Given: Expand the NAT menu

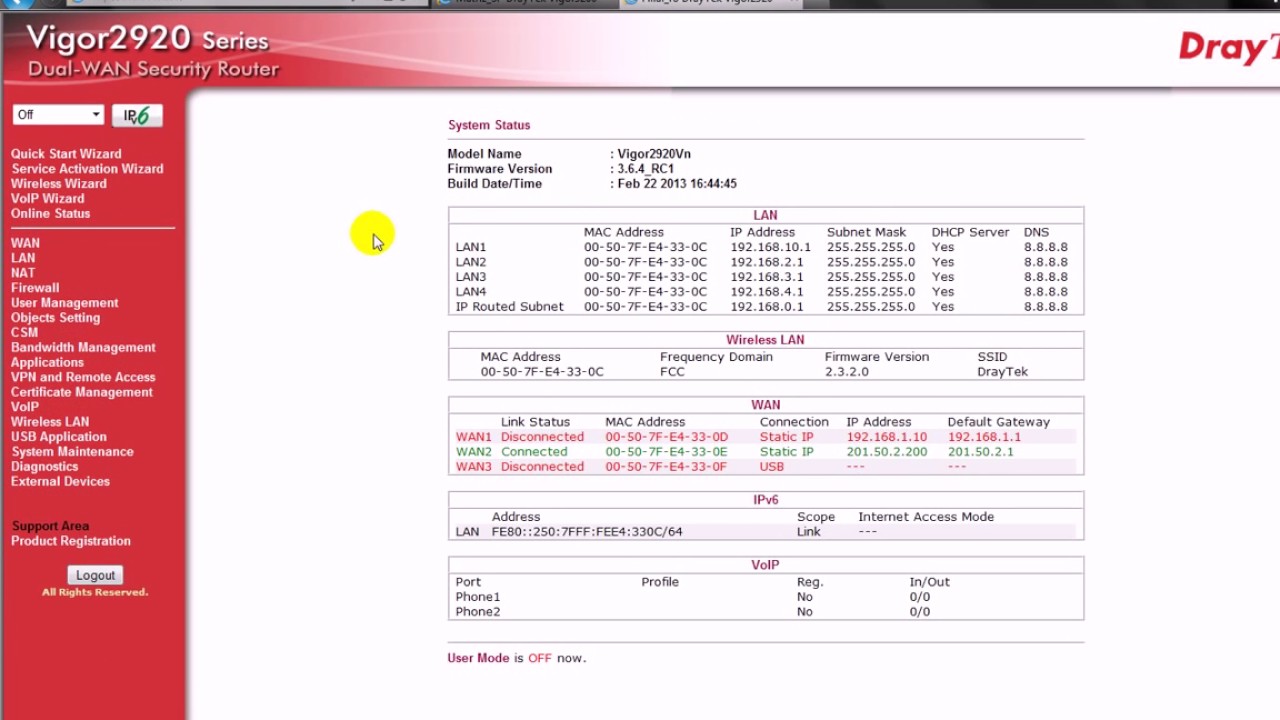Looking at the screenshot, I should coord(23,273).
